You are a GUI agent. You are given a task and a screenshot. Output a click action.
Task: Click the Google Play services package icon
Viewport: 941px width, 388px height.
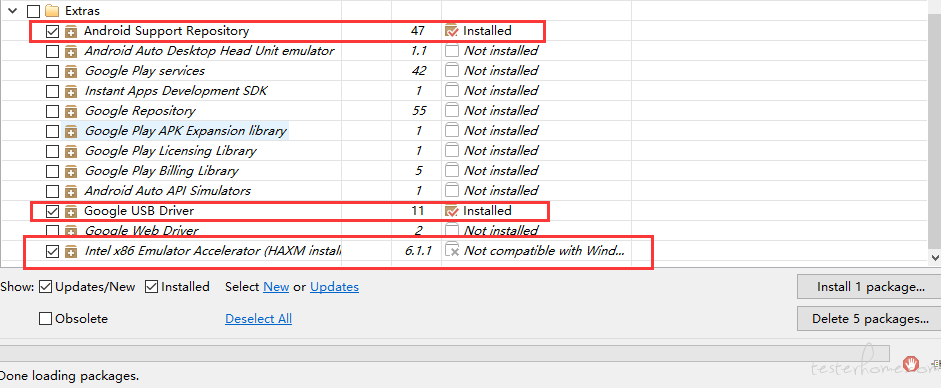[x=71, y=71]
